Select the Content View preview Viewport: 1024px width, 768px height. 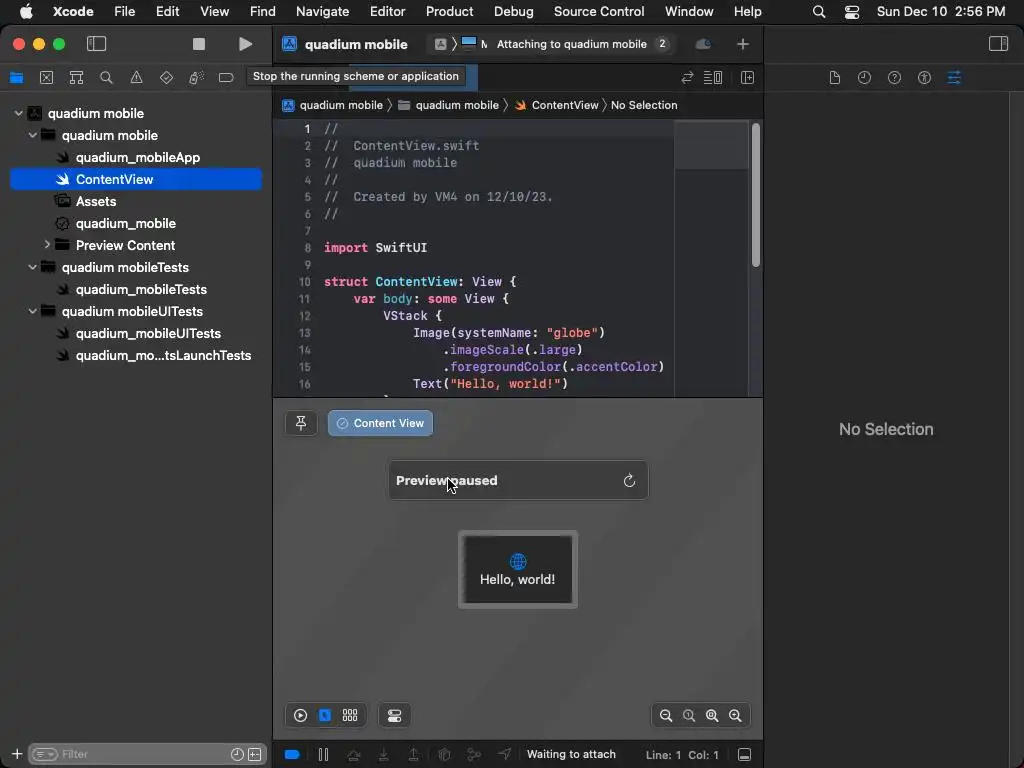point(380,423)
